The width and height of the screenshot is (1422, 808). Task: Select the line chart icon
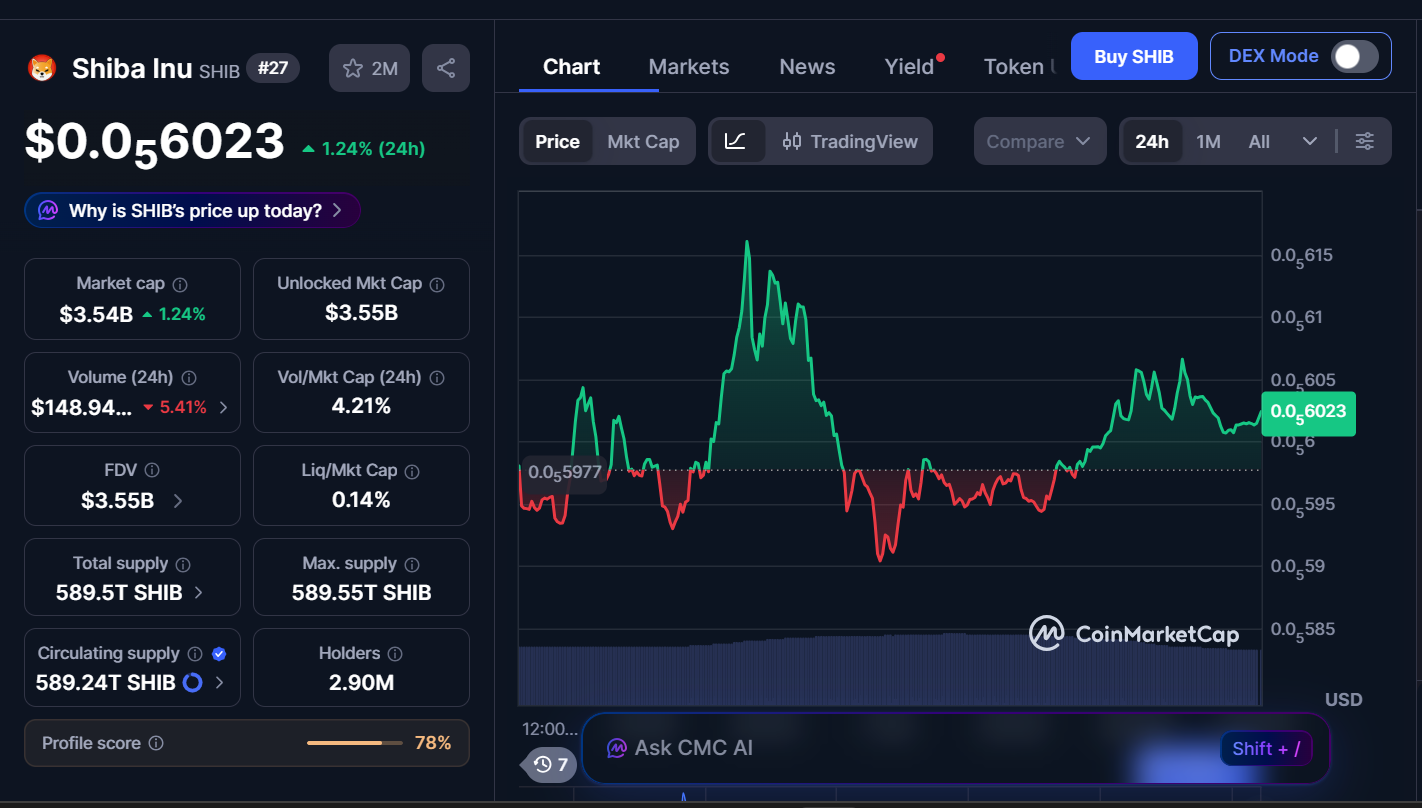pos(736,141)
